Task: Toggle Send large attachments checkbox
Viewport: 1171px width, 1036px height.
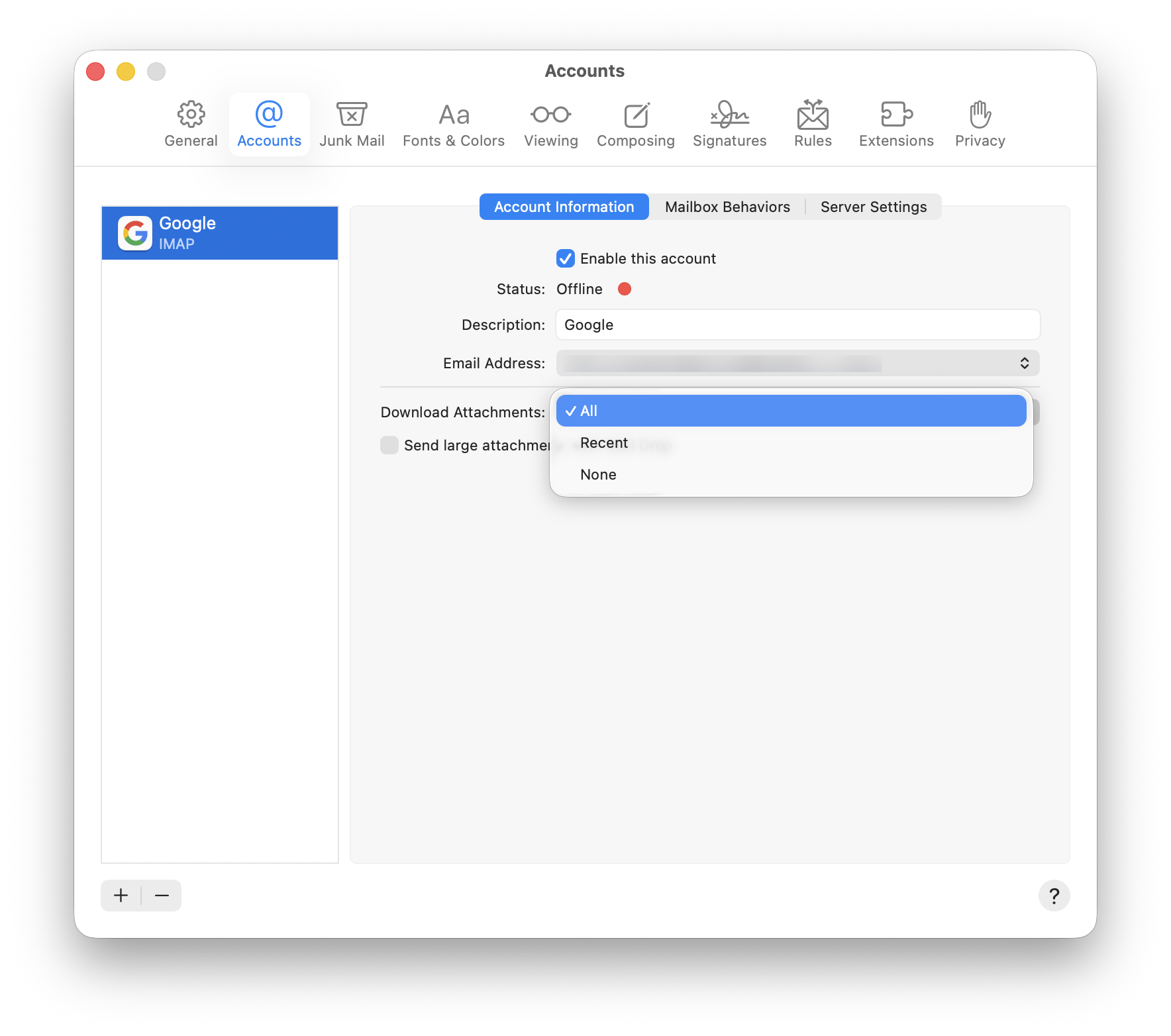Action: [x=389, y=445]
